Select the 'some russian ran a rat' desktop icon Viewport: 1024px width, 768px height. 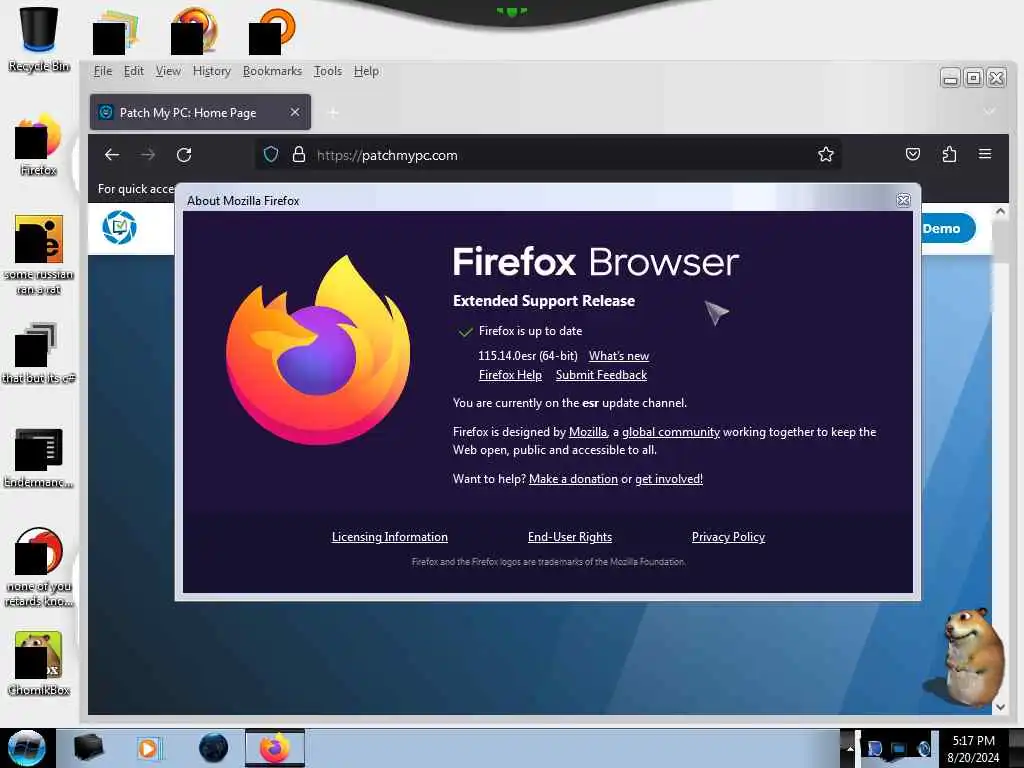pyautogui.click(x=39, y=255)
